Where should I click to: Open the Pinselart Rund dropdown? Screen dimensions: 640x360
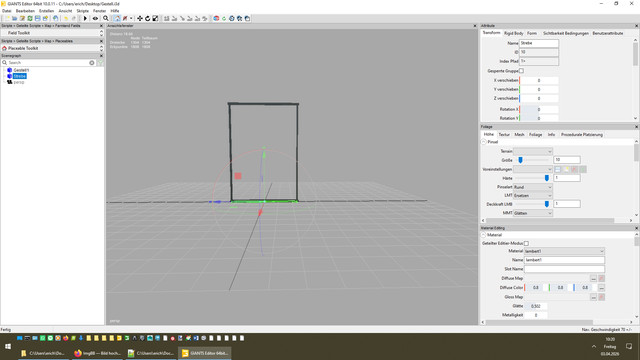(533, 187)
